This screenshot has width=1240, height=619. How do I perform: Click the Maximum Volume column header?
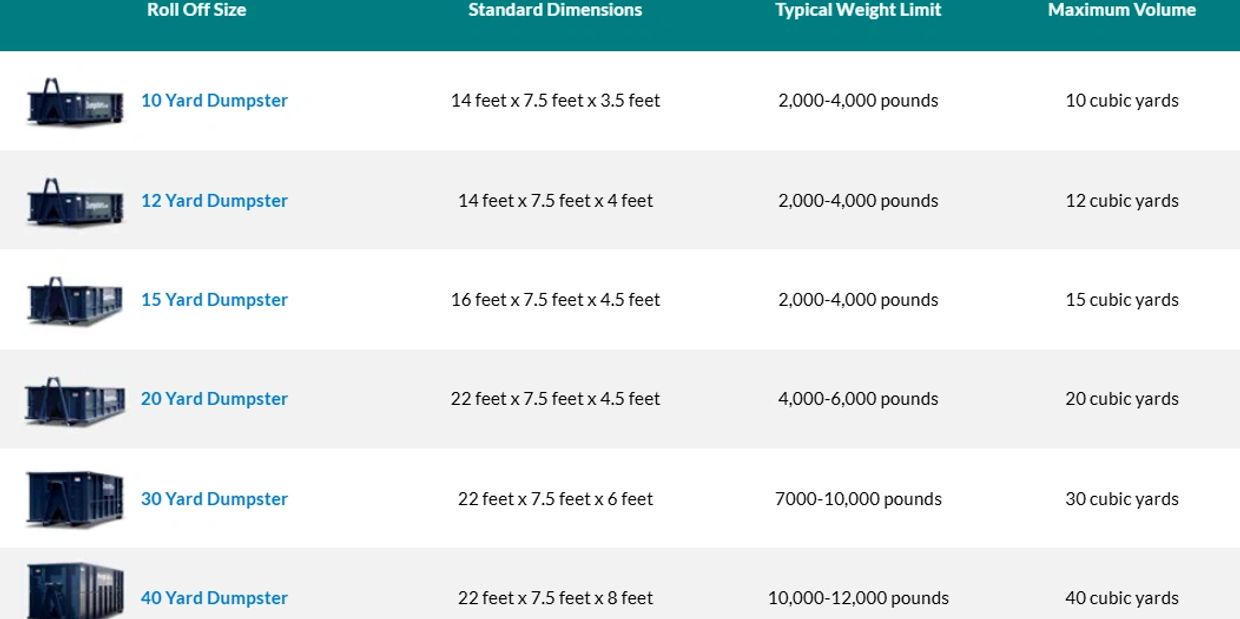(x=1122, y=10)
